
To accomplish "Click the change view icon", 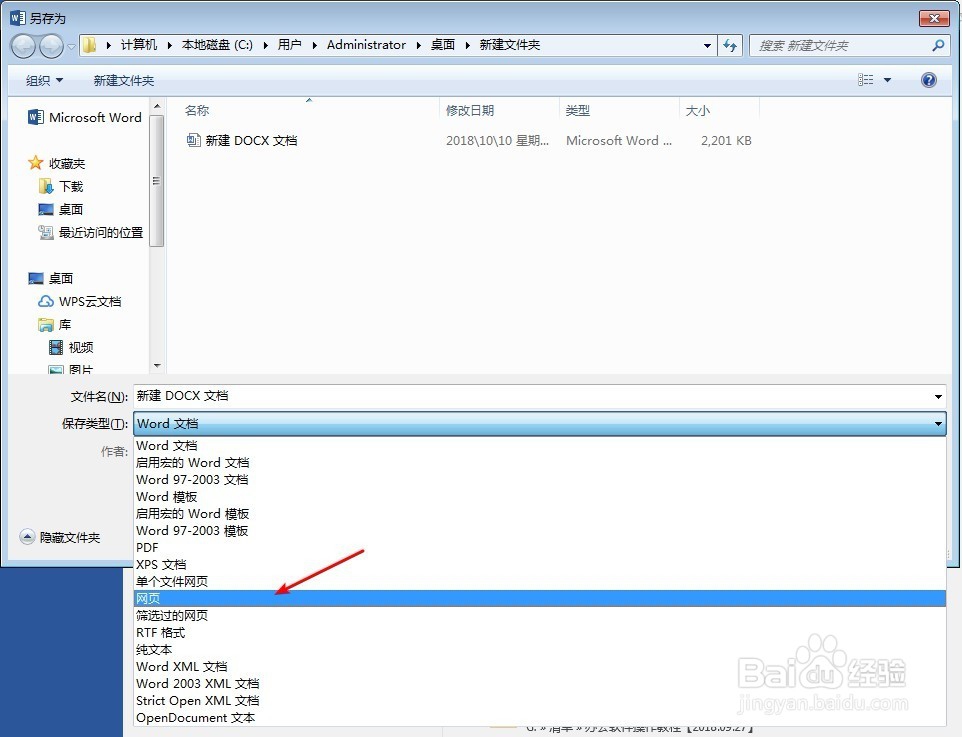I will (865, 80).
